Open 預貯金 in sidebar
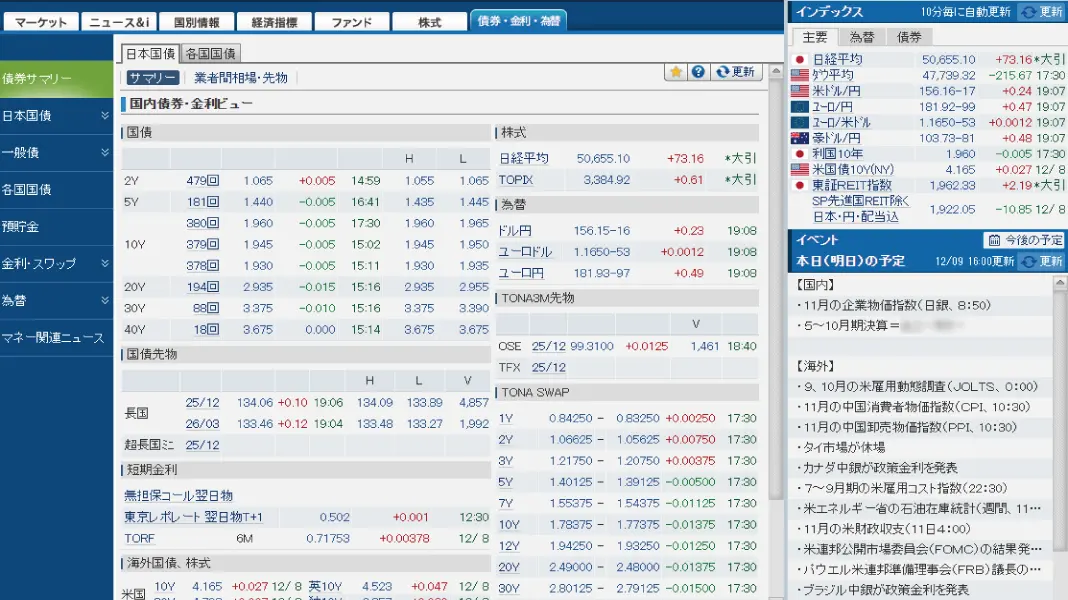 coord(57,227)
